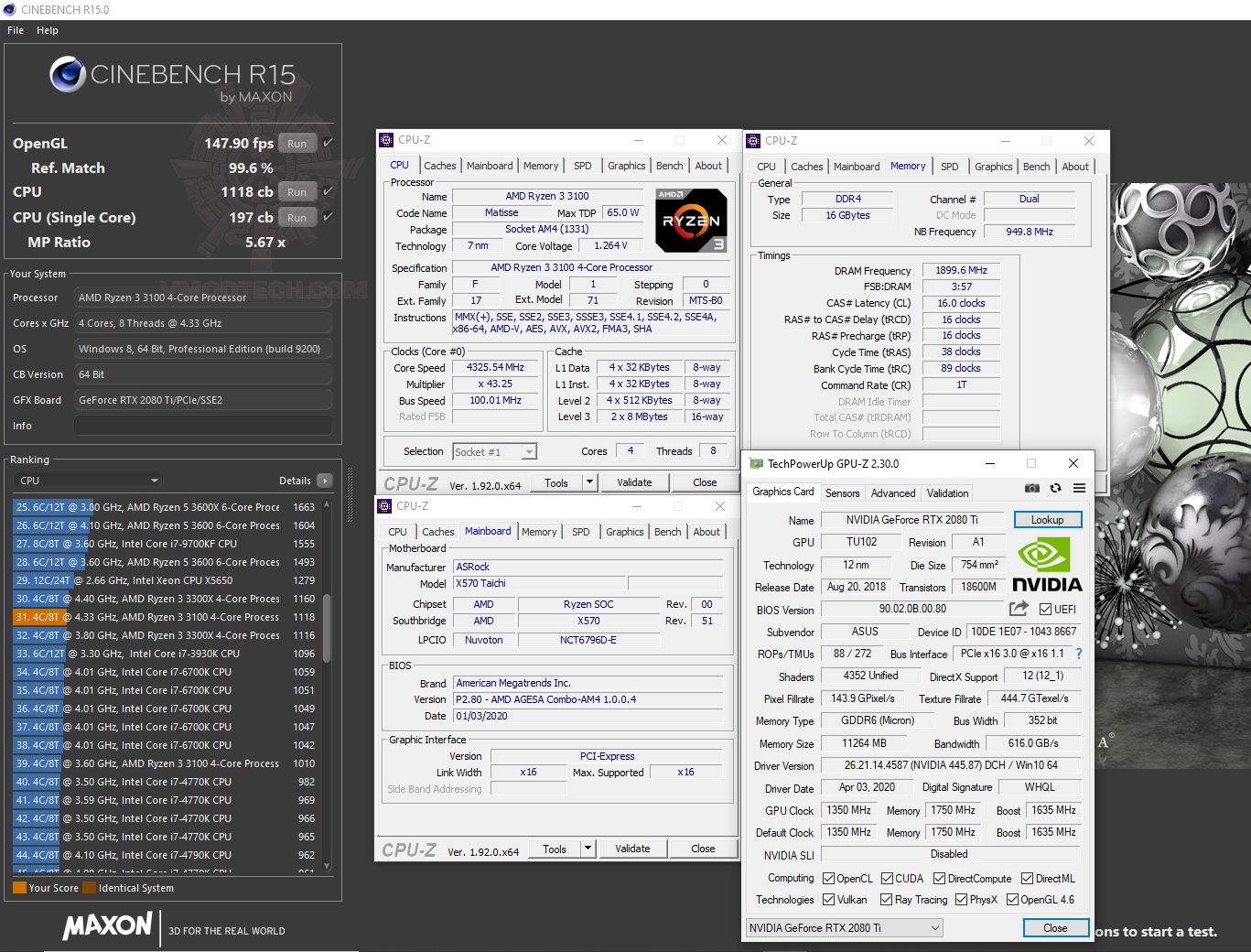Click Core Speed value 4325.54 MHz

495,367
